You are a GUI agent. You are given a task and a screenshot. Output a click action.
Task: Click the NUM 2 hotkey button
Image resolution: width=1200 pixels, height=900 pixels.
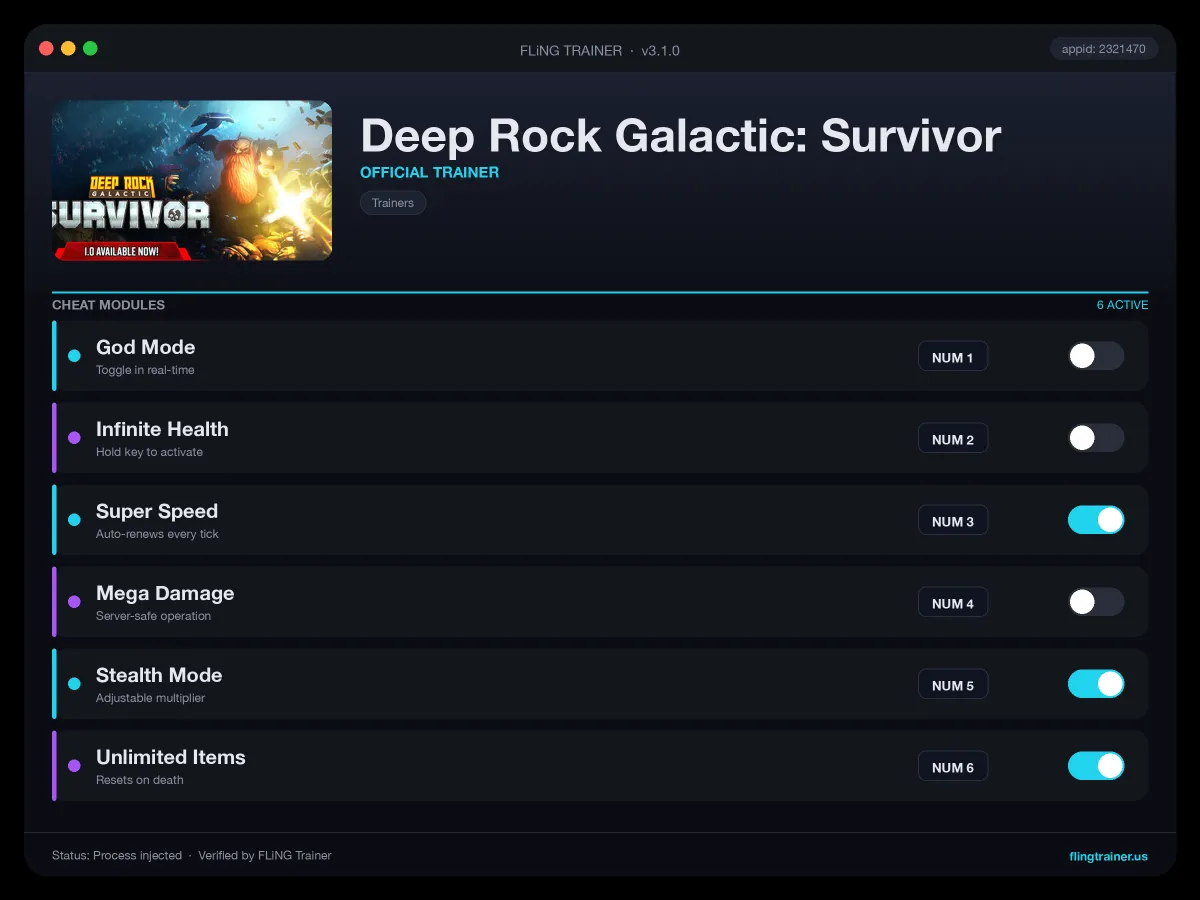pyautogui.click(x=953, y=439)
